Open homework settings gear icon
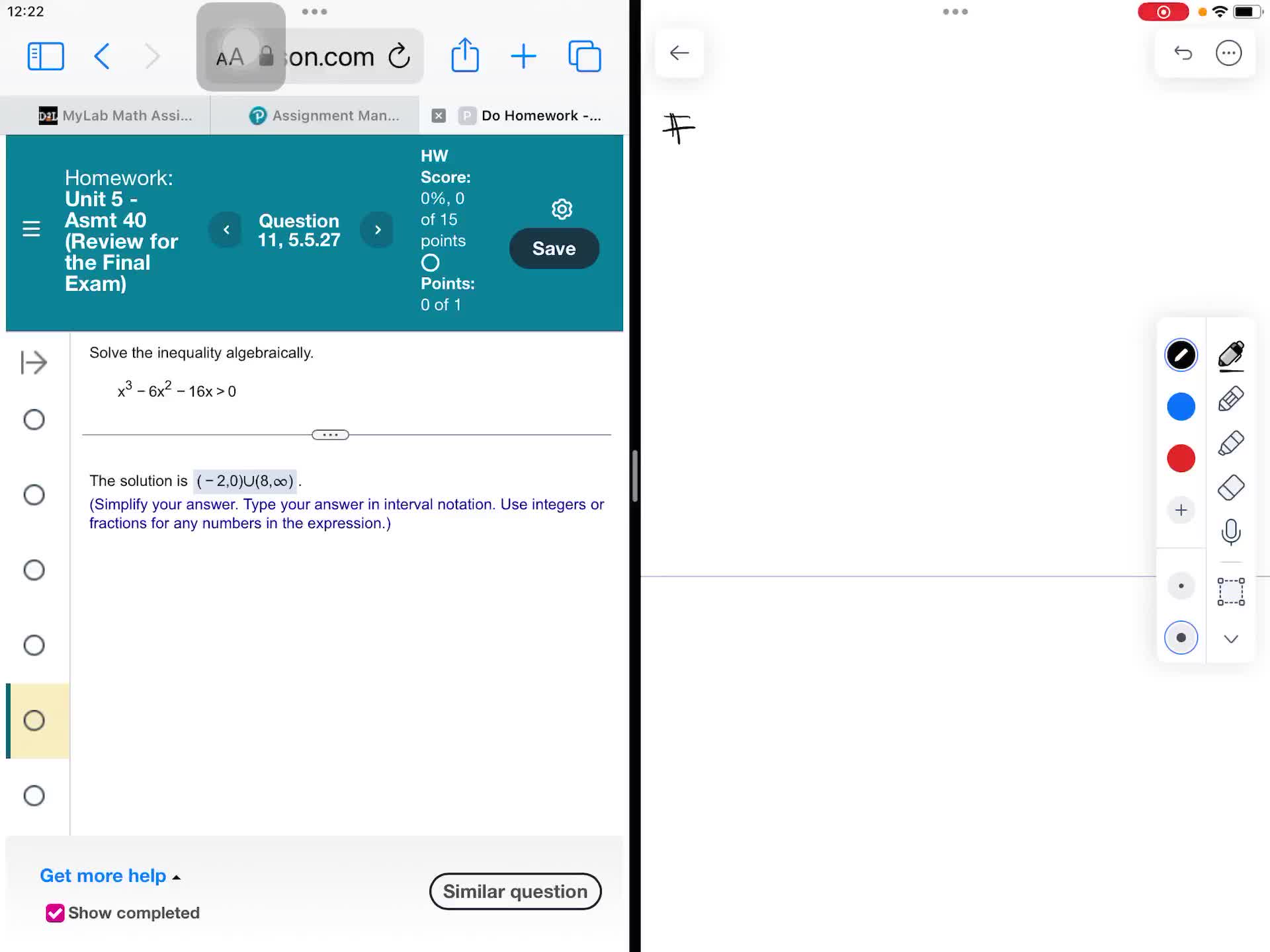The width and height of the screenshot is (1270, 952). 562,210
